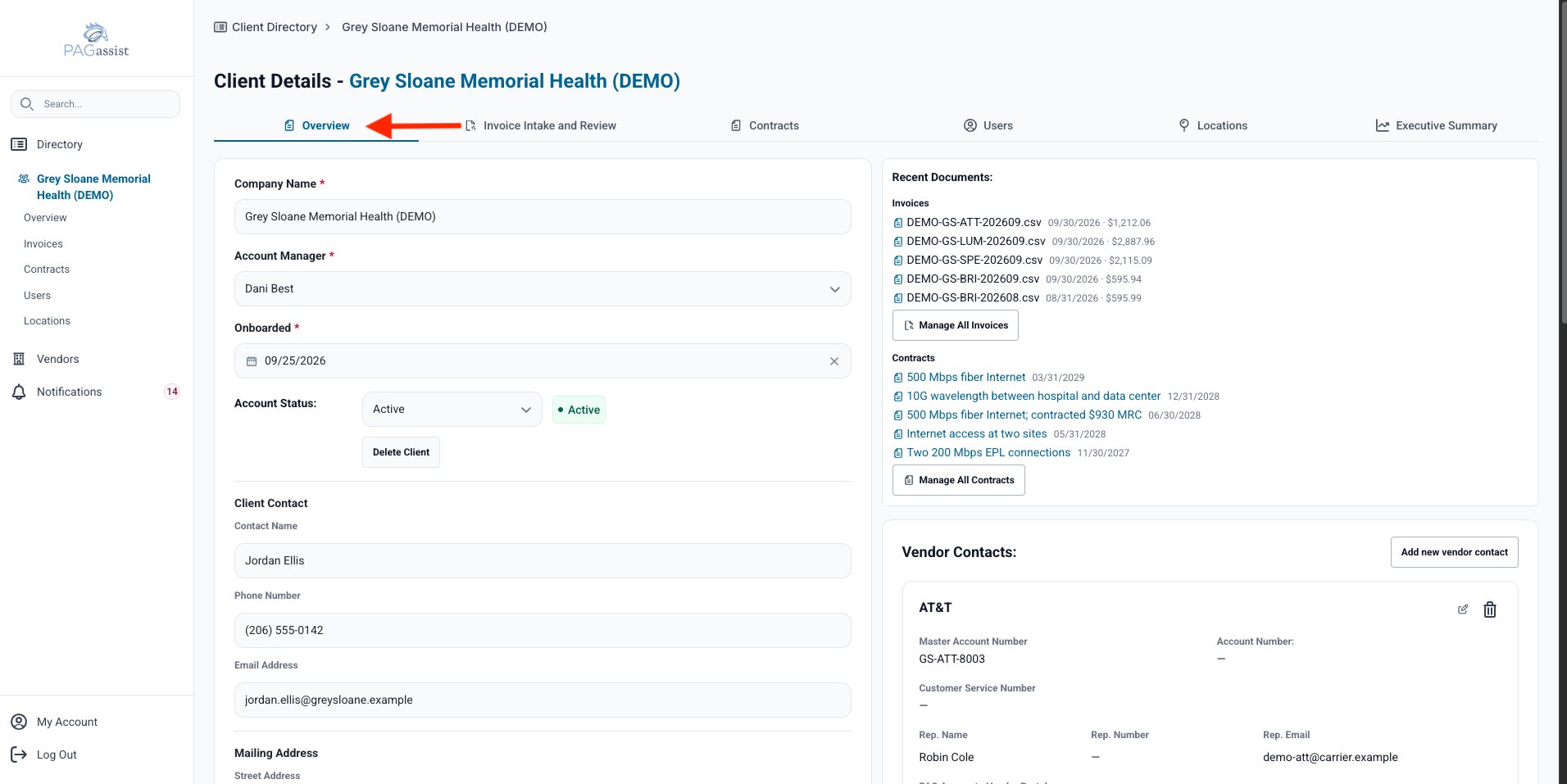This screenshot has height=784, width=1567.
Task: Click the Client Directory breadcrumb link
Action: [x=275, y=27]
